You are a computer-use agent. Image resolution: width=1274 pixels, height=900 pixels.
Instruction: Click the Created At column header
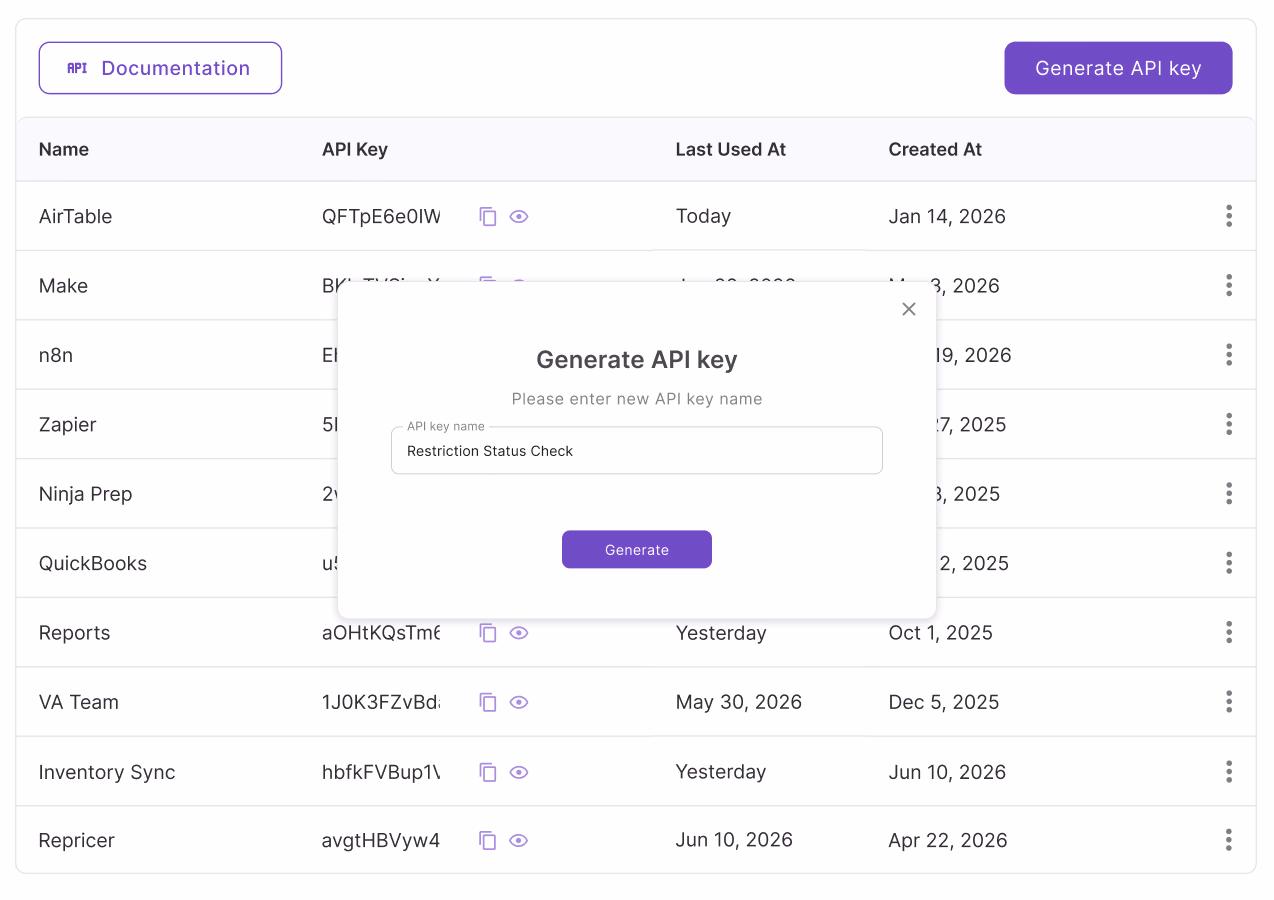(935, 149)
